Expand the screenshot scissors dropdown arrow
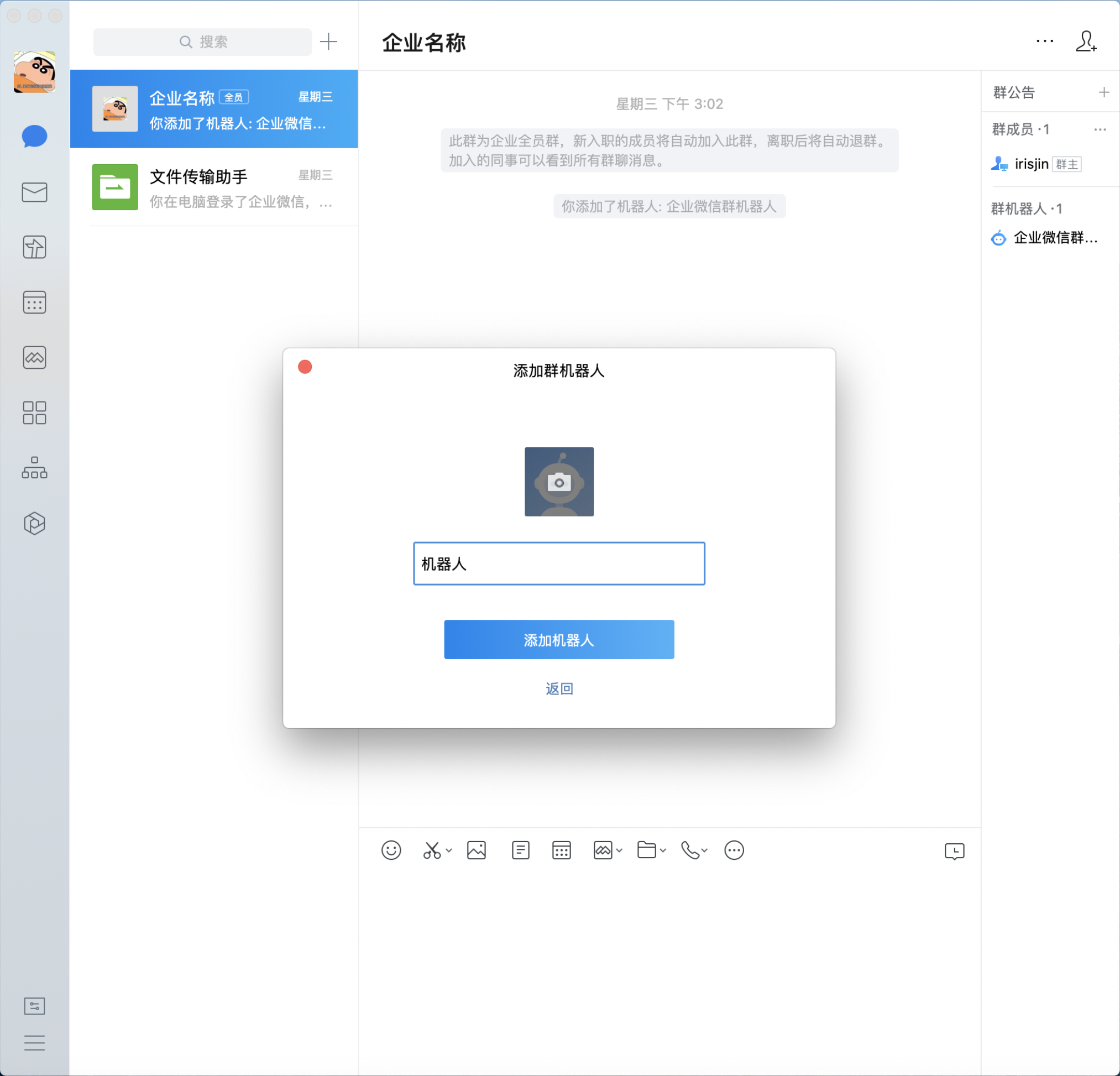 449,850
